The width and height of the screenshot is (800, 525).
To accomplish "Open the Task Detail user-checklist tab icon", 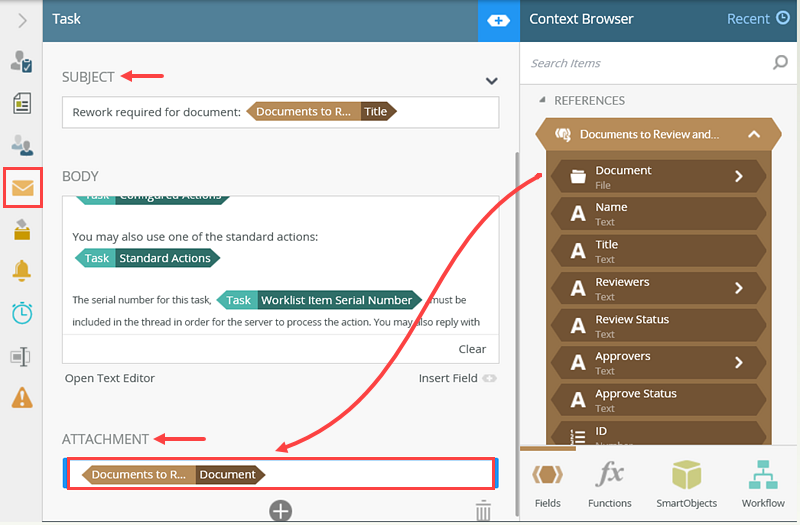I will tap(21, 61).
